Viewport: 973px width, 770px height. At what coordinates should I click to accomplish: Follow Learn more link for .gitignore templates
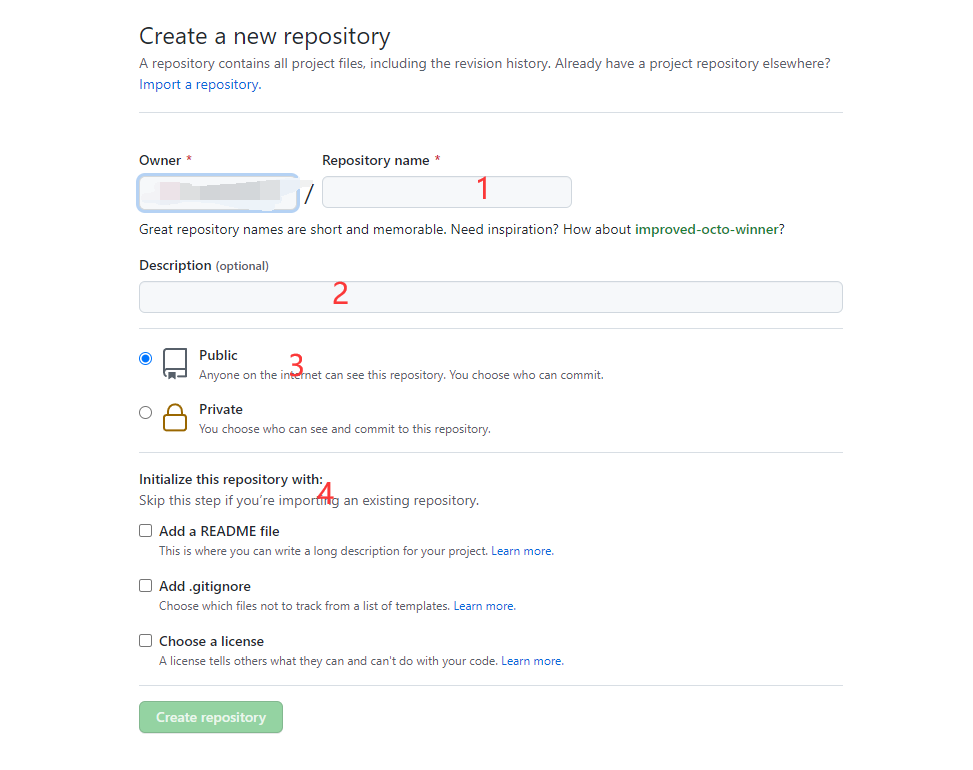484,606
